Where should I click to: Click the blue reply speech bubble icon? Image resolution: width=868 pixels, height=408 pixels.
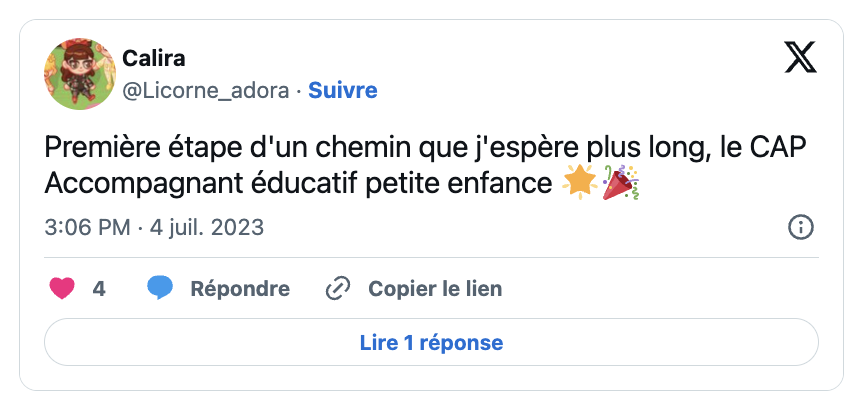coord(160,289)
